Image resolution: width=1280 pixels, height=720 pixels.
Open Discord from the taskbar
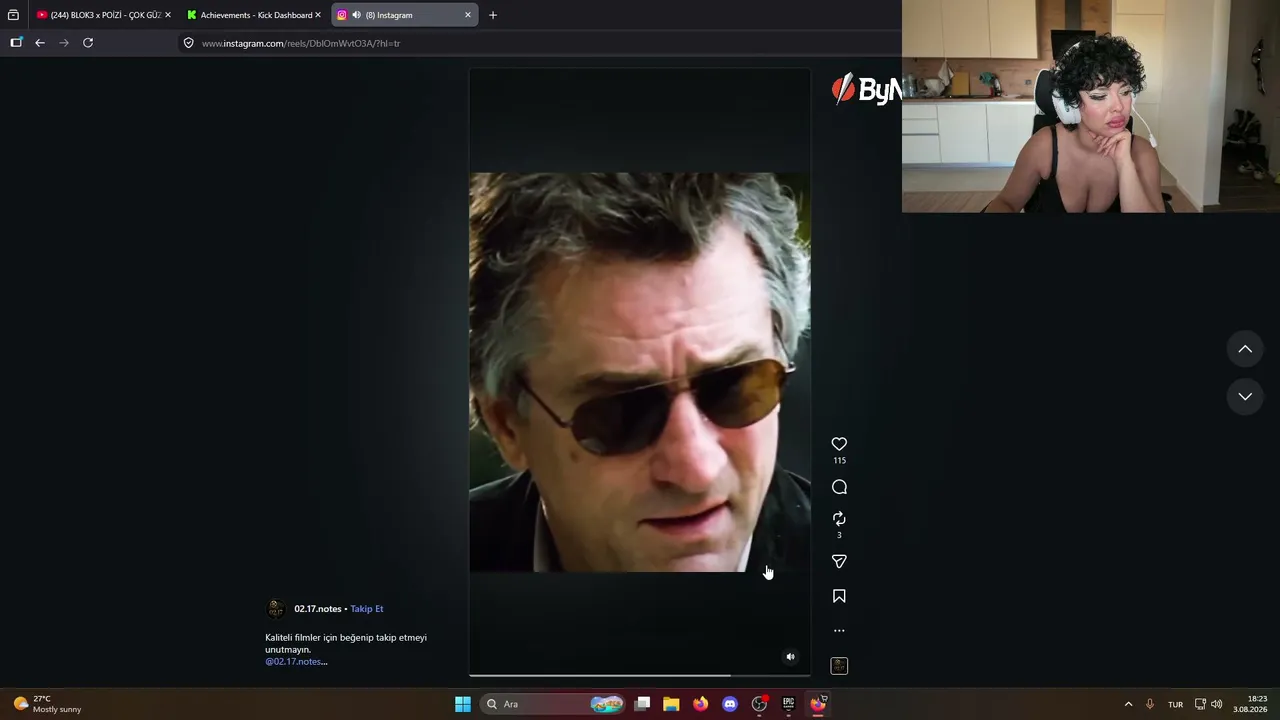(x=730, y=704)
